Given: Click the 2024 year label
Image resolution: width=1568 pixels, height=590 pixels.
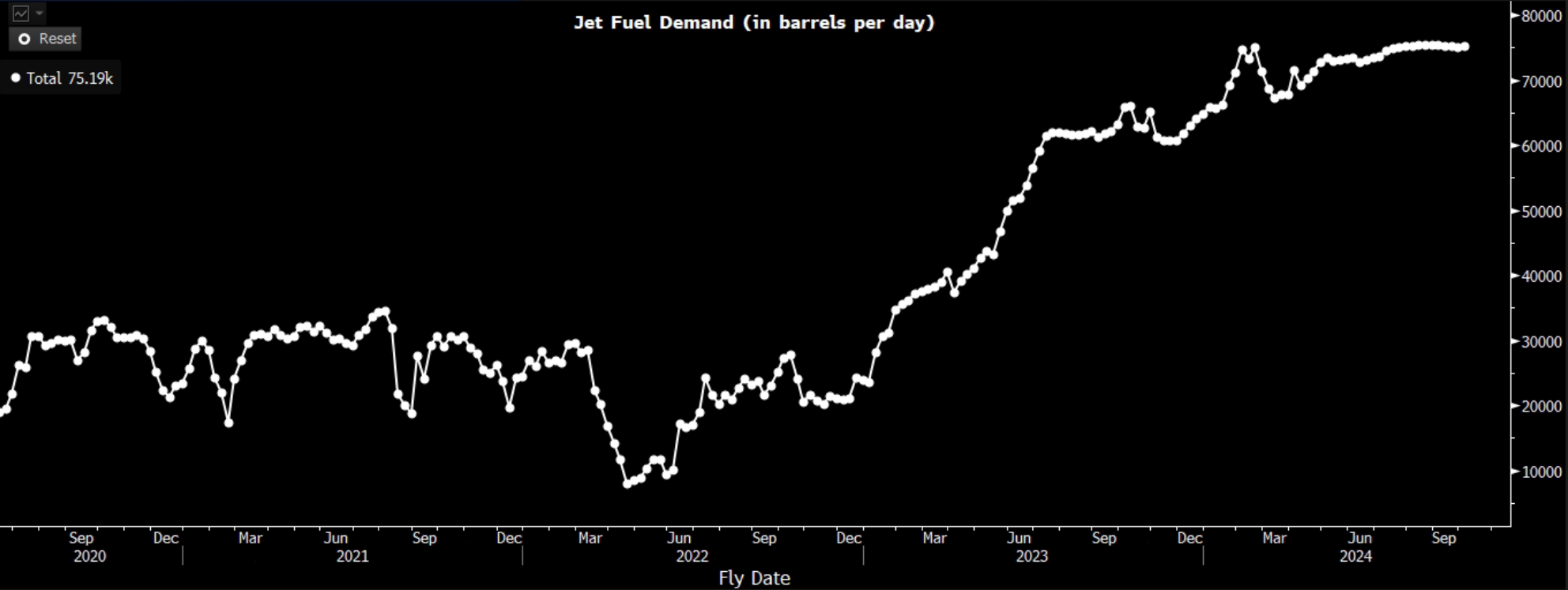Looking at the screenshot, I should point(1356,557).
